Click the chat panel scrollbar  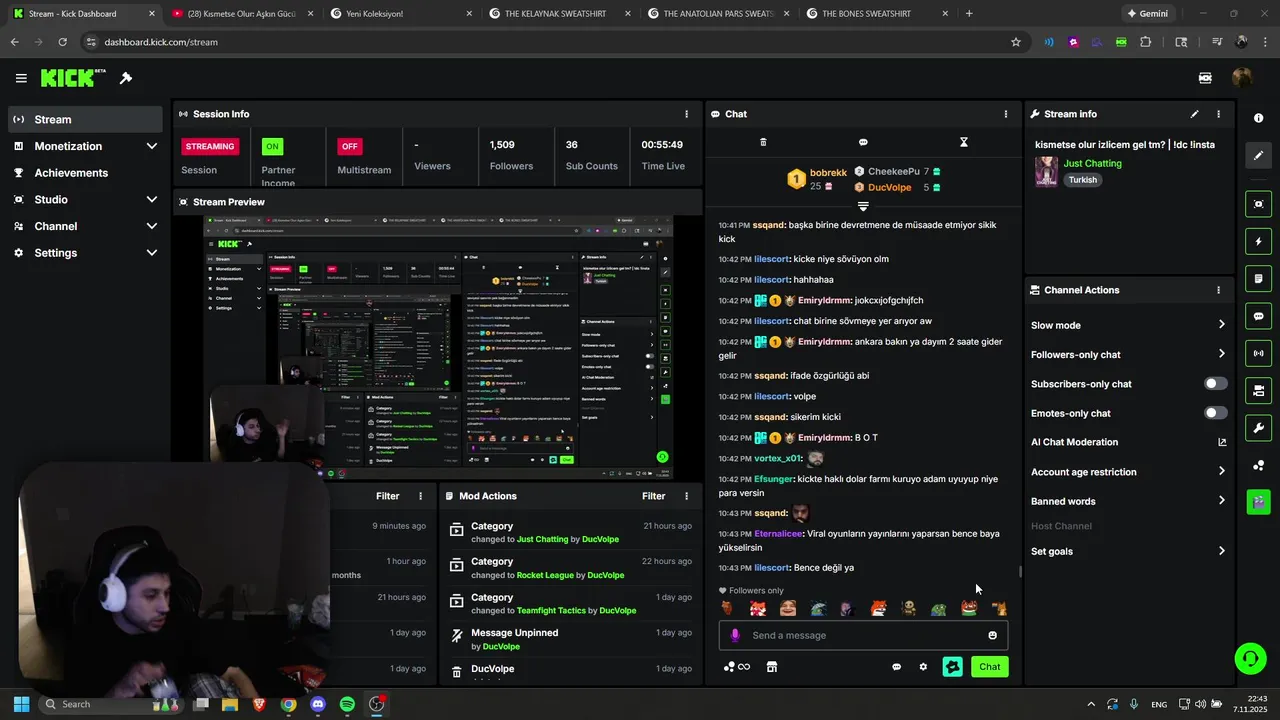(x=1020, y=572)
